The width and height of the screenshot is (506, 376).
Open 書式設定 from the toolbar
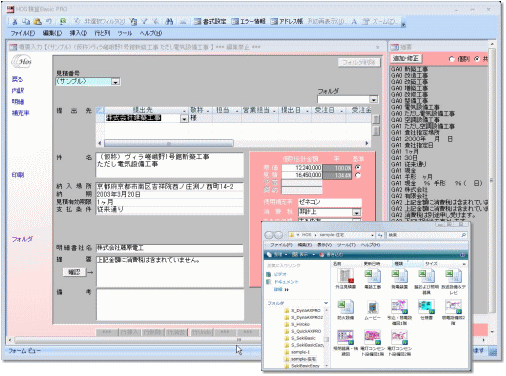pyautogui.click(x=210, y=22)
